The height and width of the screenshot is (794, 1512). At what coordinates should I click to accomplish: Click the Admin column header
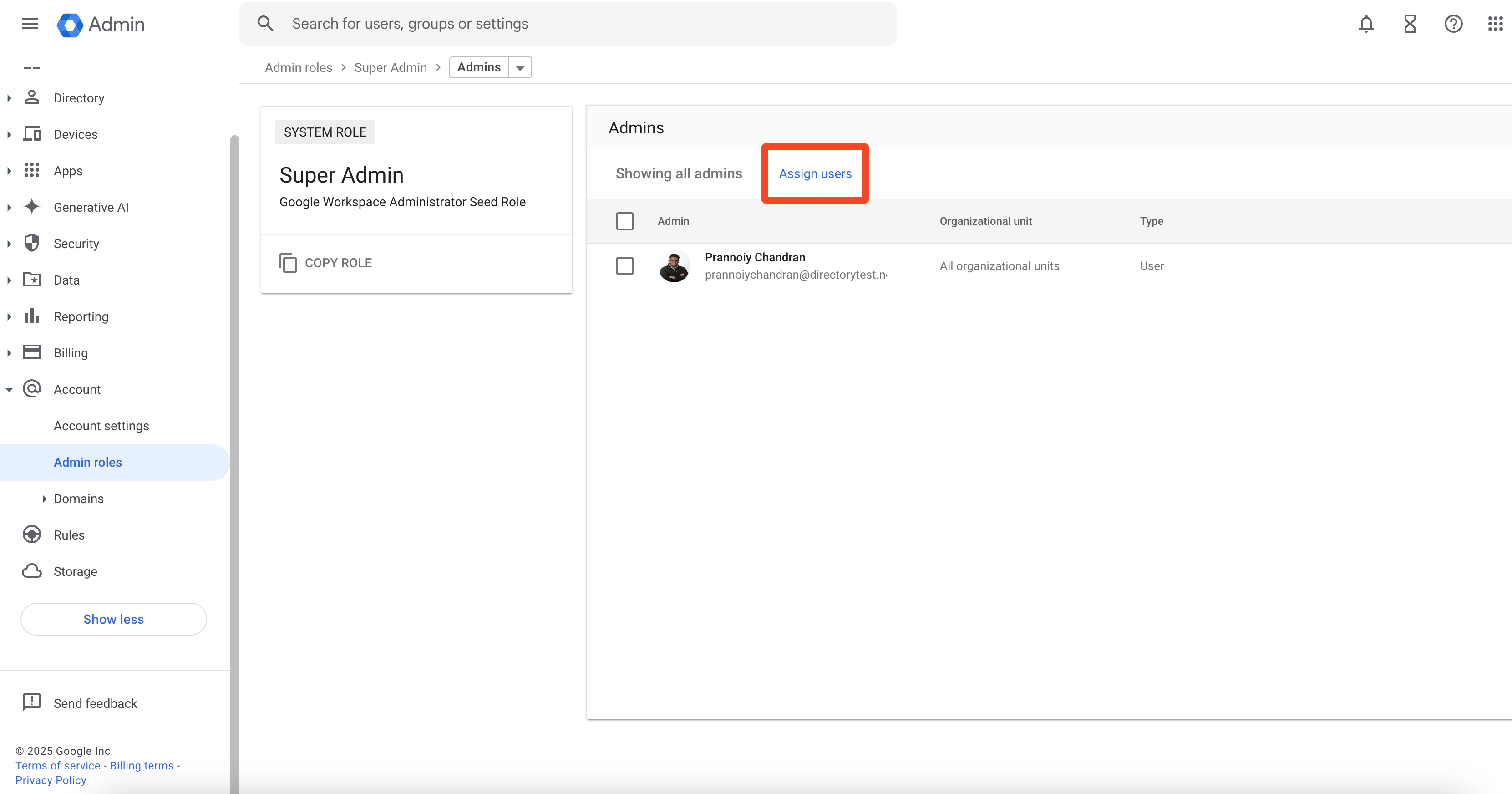tap(673, 221)
